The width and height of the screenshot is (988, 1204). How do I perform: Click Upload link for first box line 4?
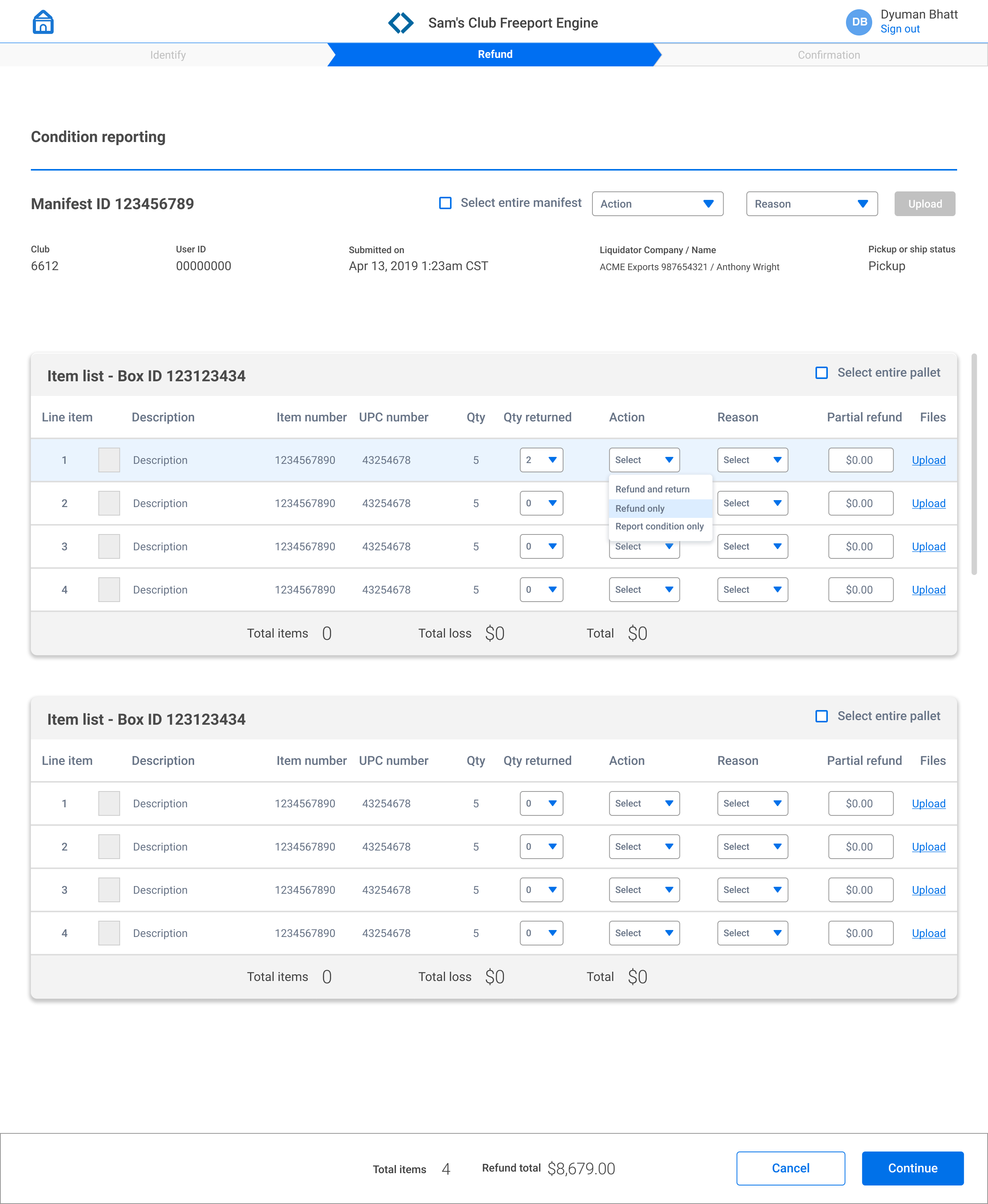pos(928,590)
